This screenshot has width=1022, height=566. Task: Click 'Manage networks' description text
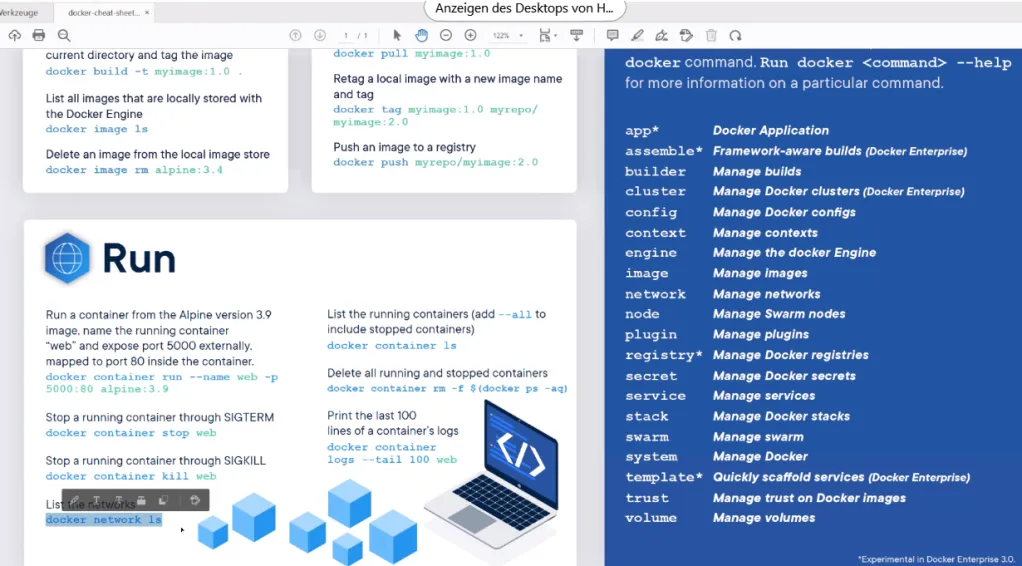click(766, 294)
